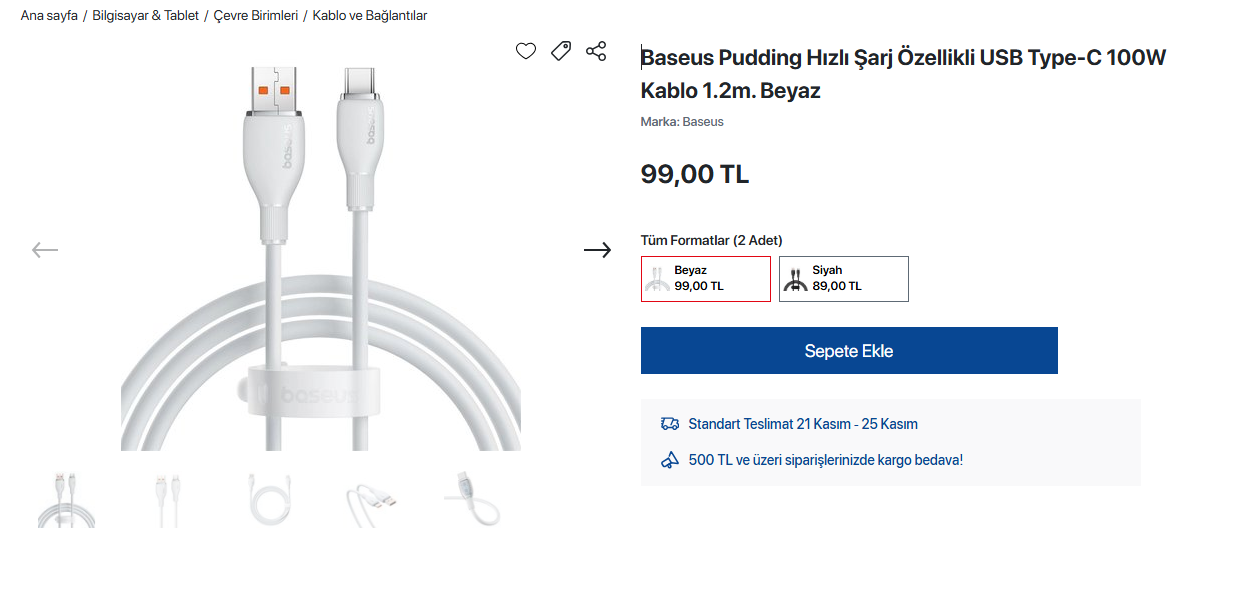Add product to favorites with heart icon
This screenshot has height=599, width=1239.
[526, 51]
